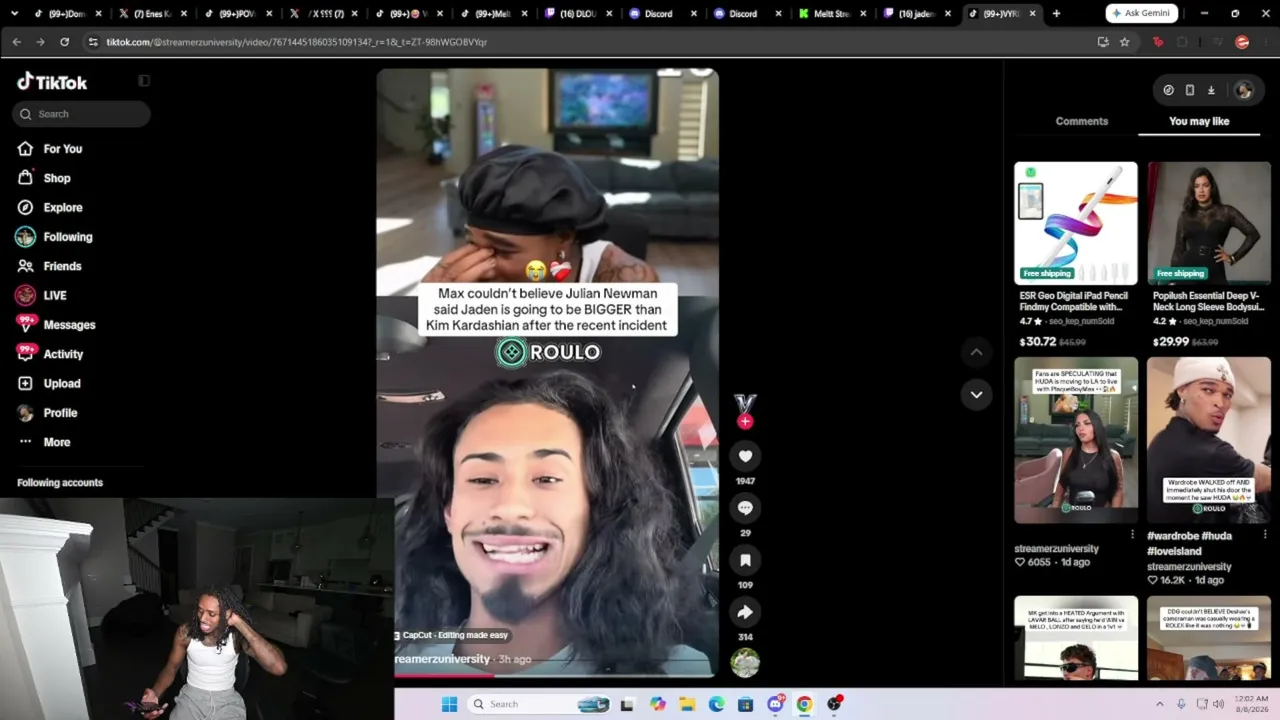Go to the previous video
This screenshot has width=1280, height=720.
pos(976,352)
